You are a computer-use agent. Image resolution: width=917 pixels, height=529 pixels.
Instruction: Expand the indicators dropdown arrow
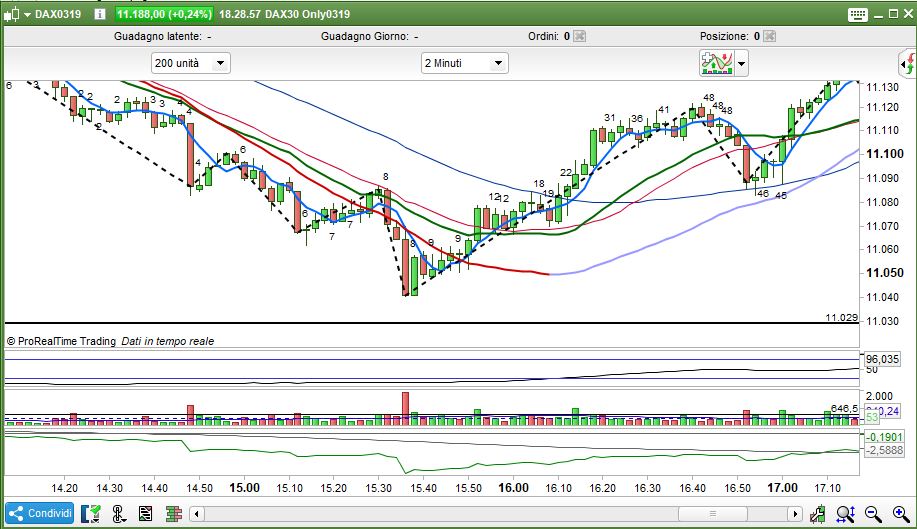point(741,63)
